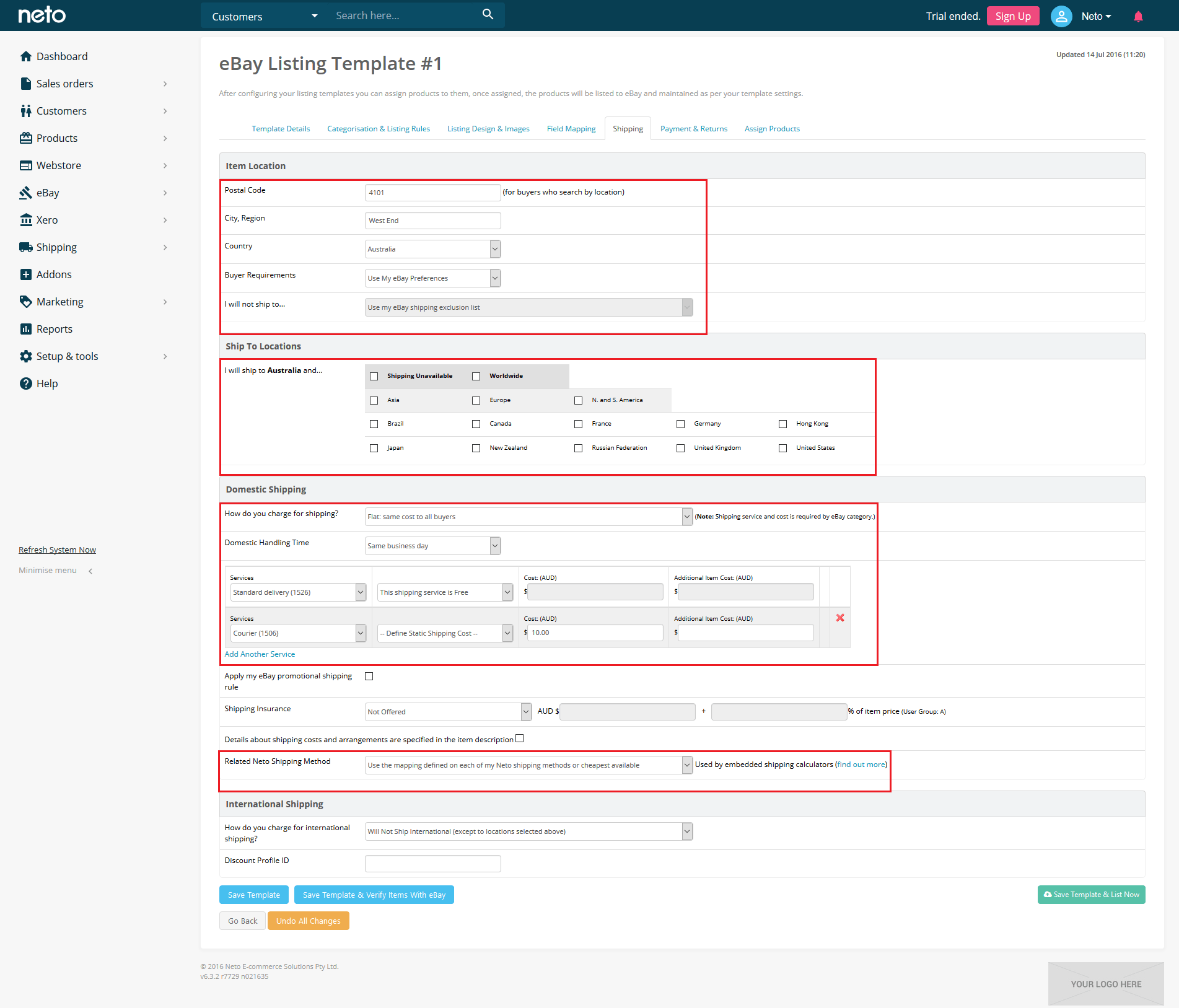Open the Buyer Requirements dropdown
The image size is (1179, 1008).
click(x=432, y=278)
